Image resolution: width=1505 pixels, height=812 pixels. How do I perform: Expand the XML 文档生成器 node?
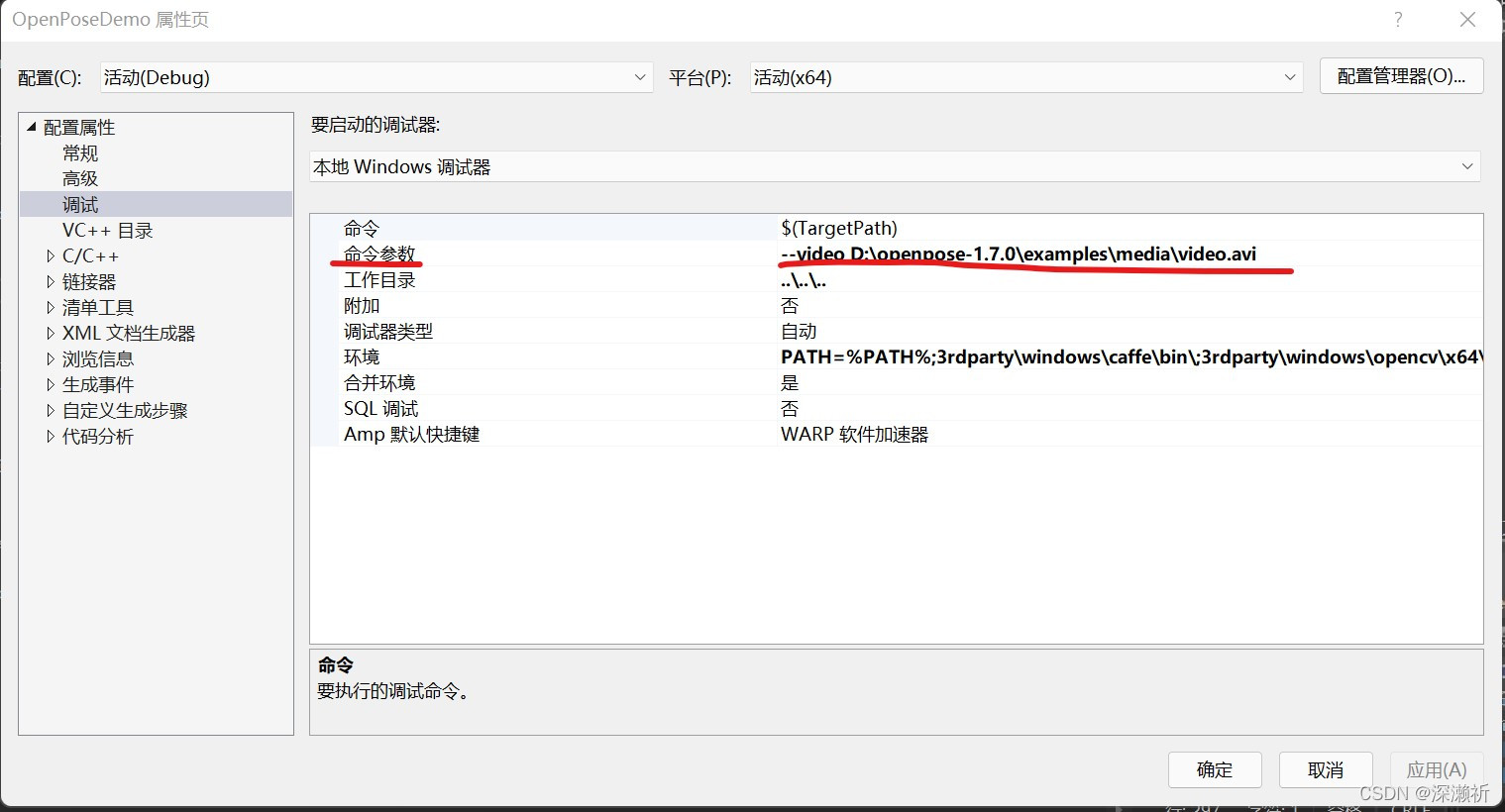51,333
